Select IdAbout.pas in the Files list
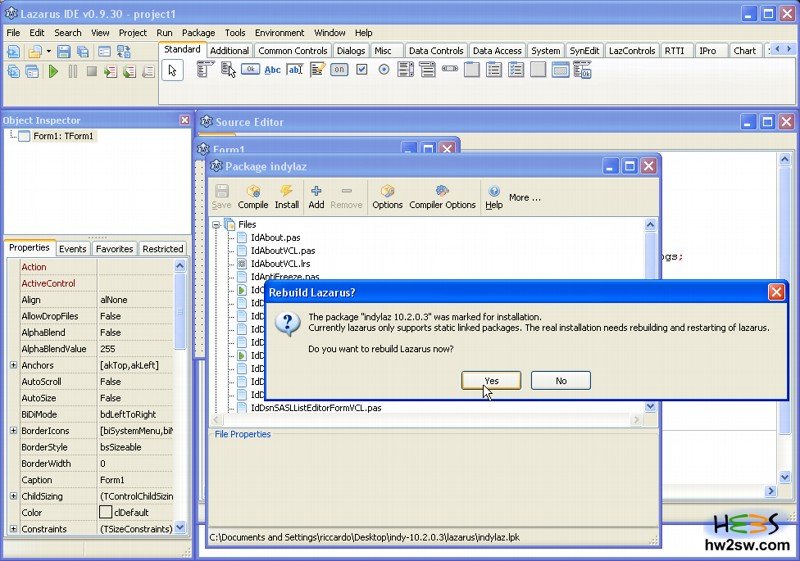This screenshot has height=561, width=800. pyautogui.click(x=275, y=237)
